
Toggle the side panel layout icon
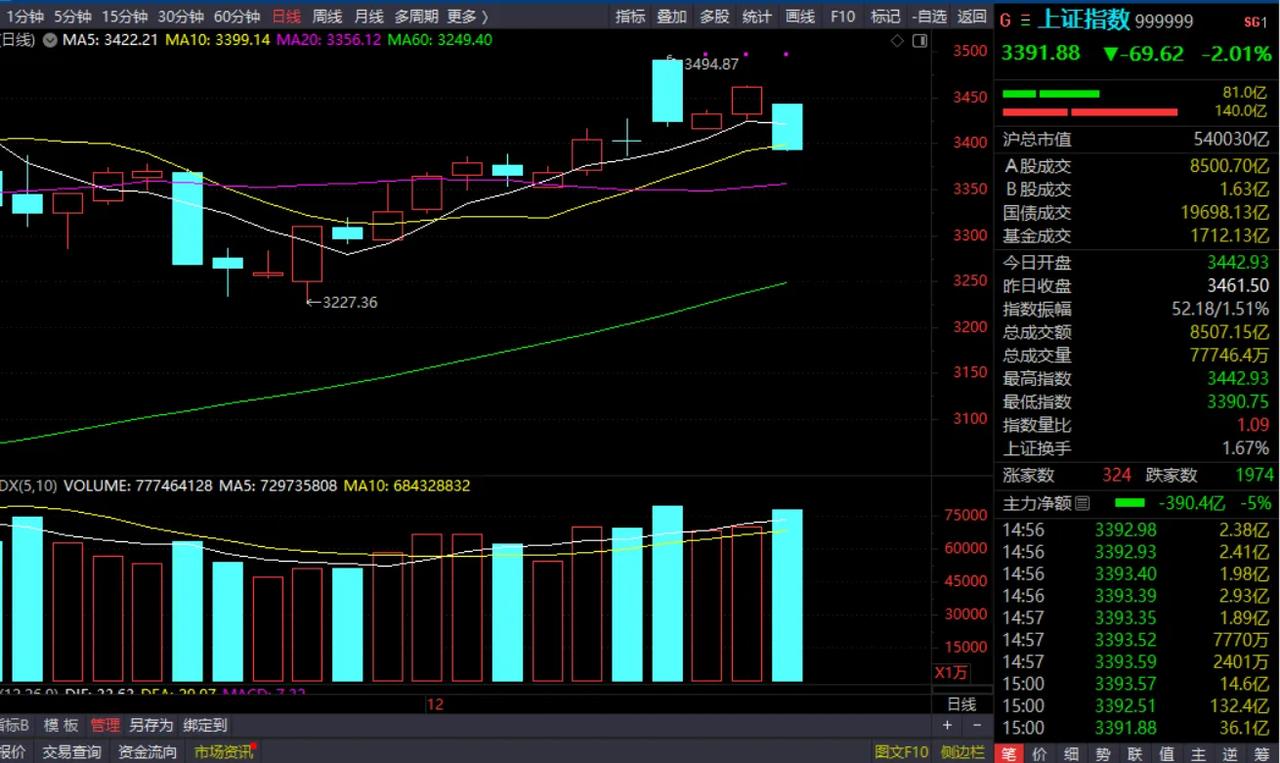pos(918,40)
